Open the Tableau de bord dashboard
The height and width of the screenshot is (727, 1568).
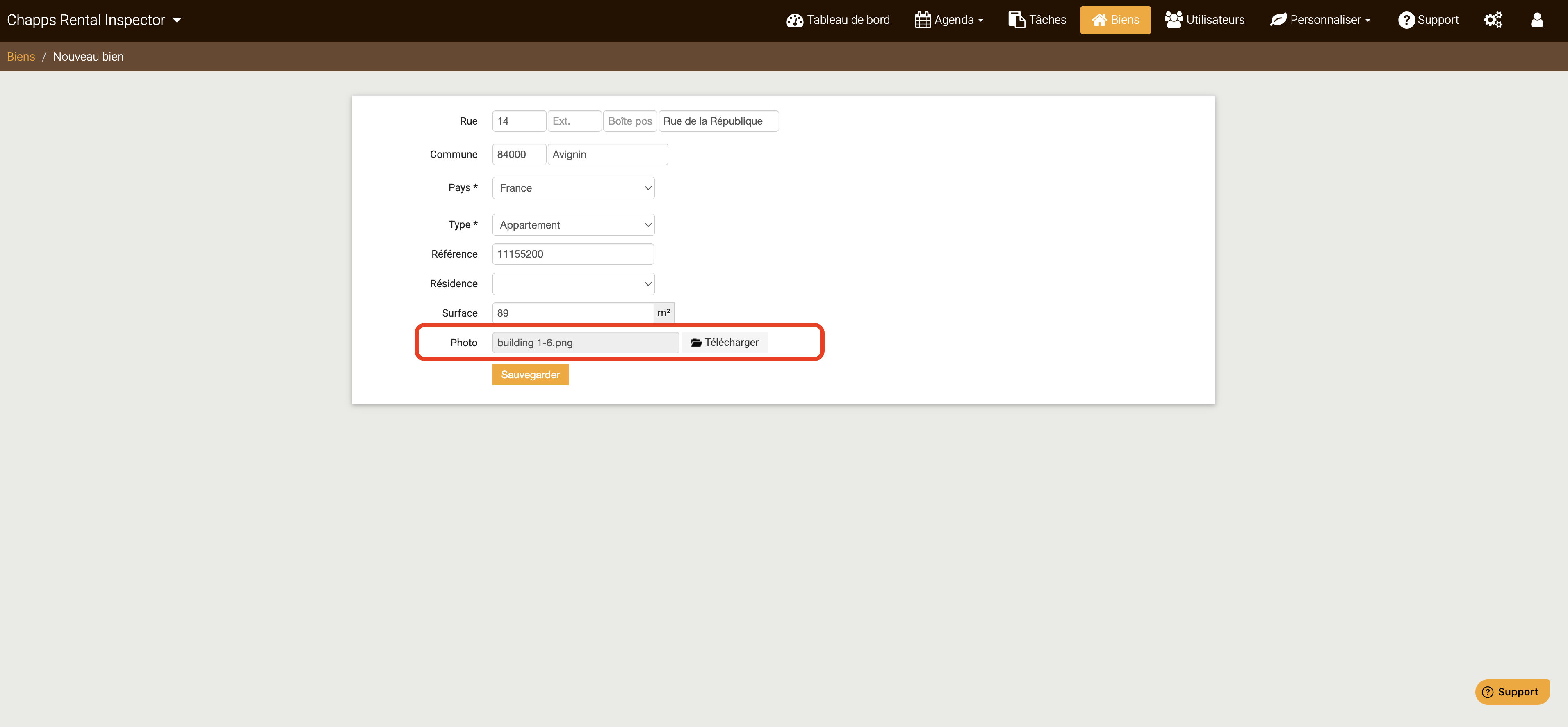838,20
